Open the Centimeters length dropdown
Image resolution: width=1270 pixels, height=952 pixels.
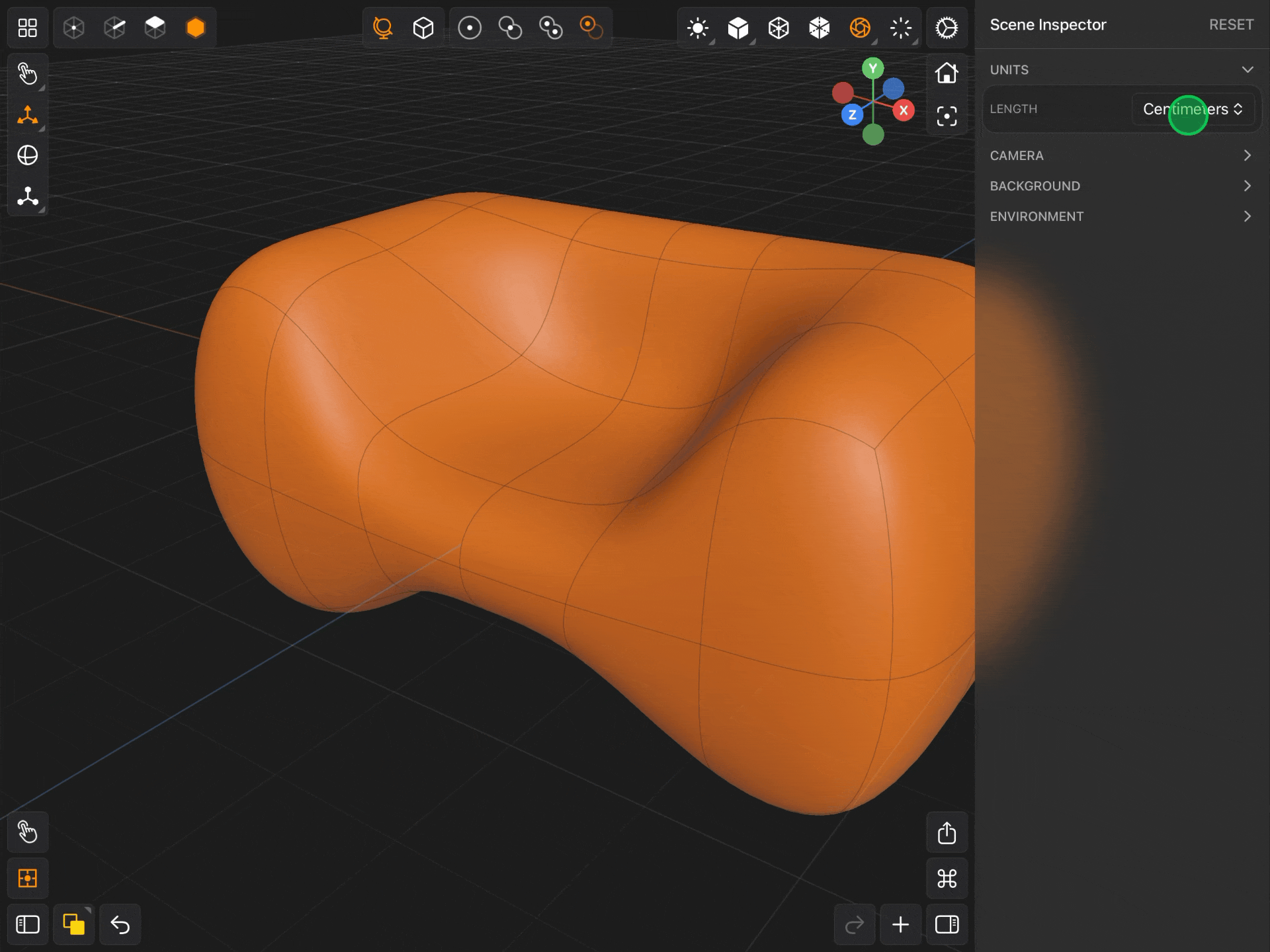(1193, 109)
